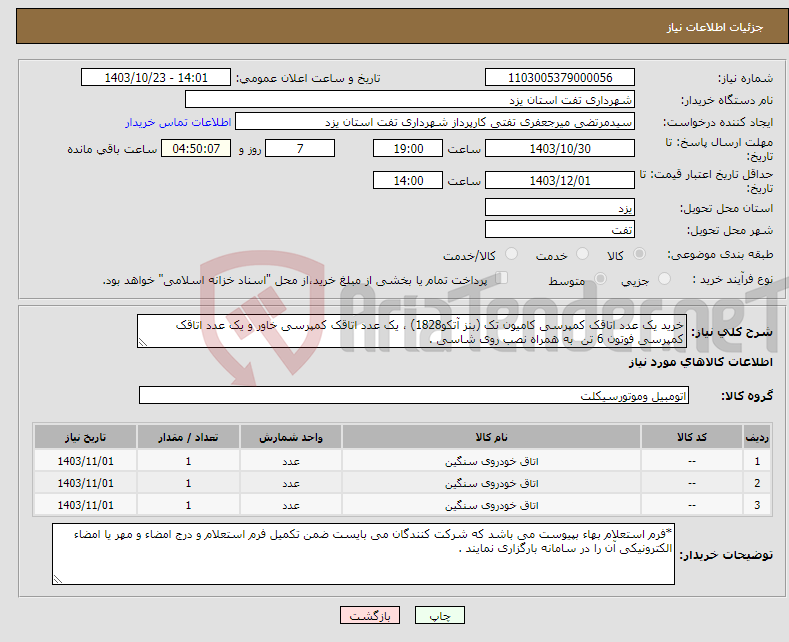Select the متوسط purchase type radio
Viewport: 789px width, 642px height.
[600, 279]
